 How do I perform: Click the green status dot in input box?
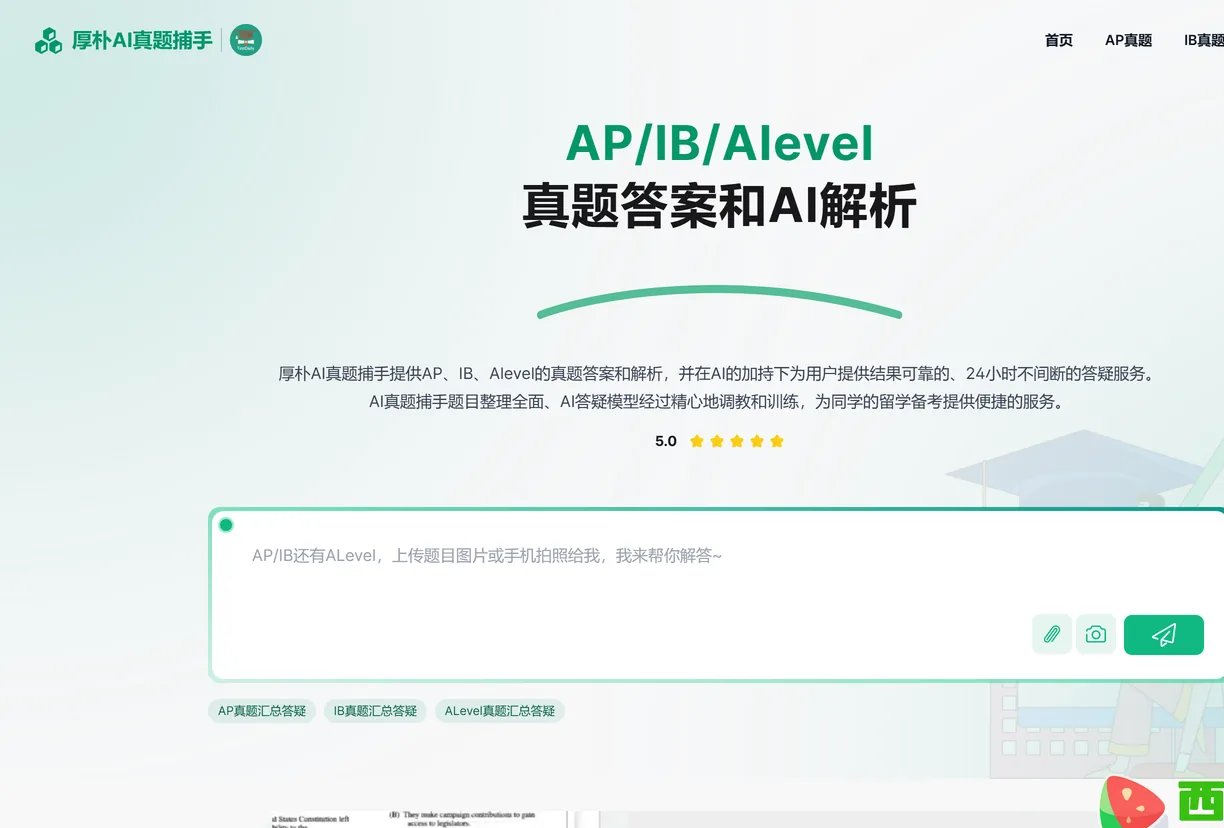226,525
